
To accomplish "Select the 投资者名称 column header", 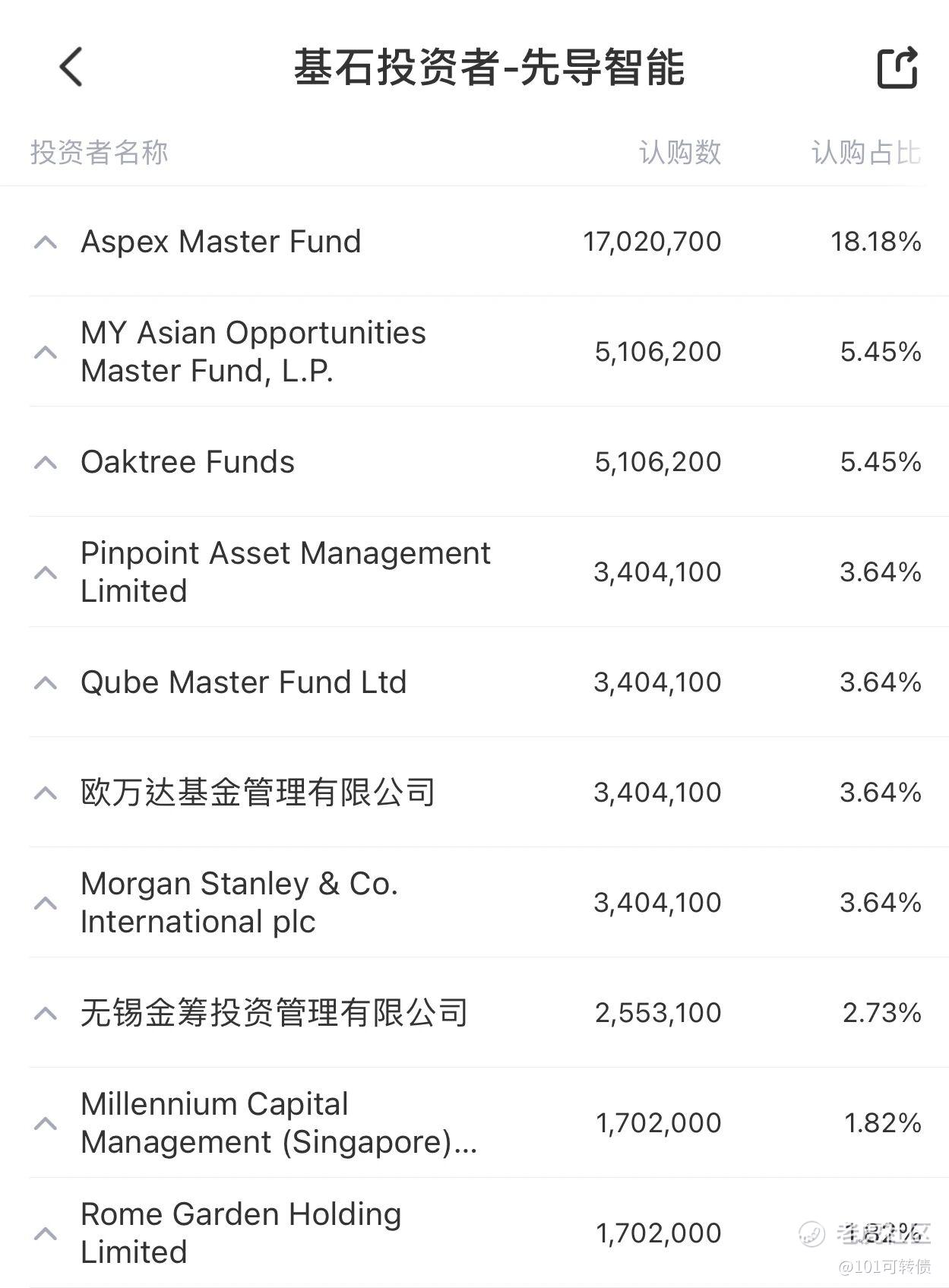I will pos(99,153).
